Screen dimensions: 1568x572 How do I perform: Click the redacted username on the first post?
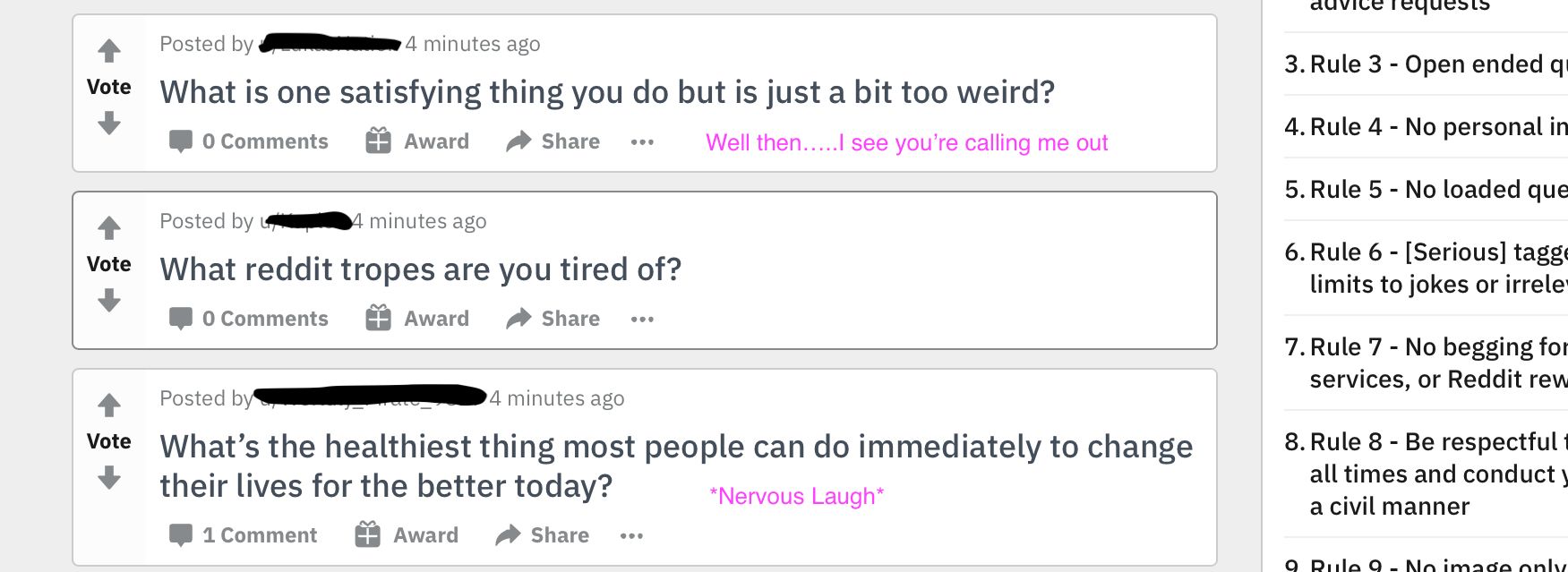point(328,43)
